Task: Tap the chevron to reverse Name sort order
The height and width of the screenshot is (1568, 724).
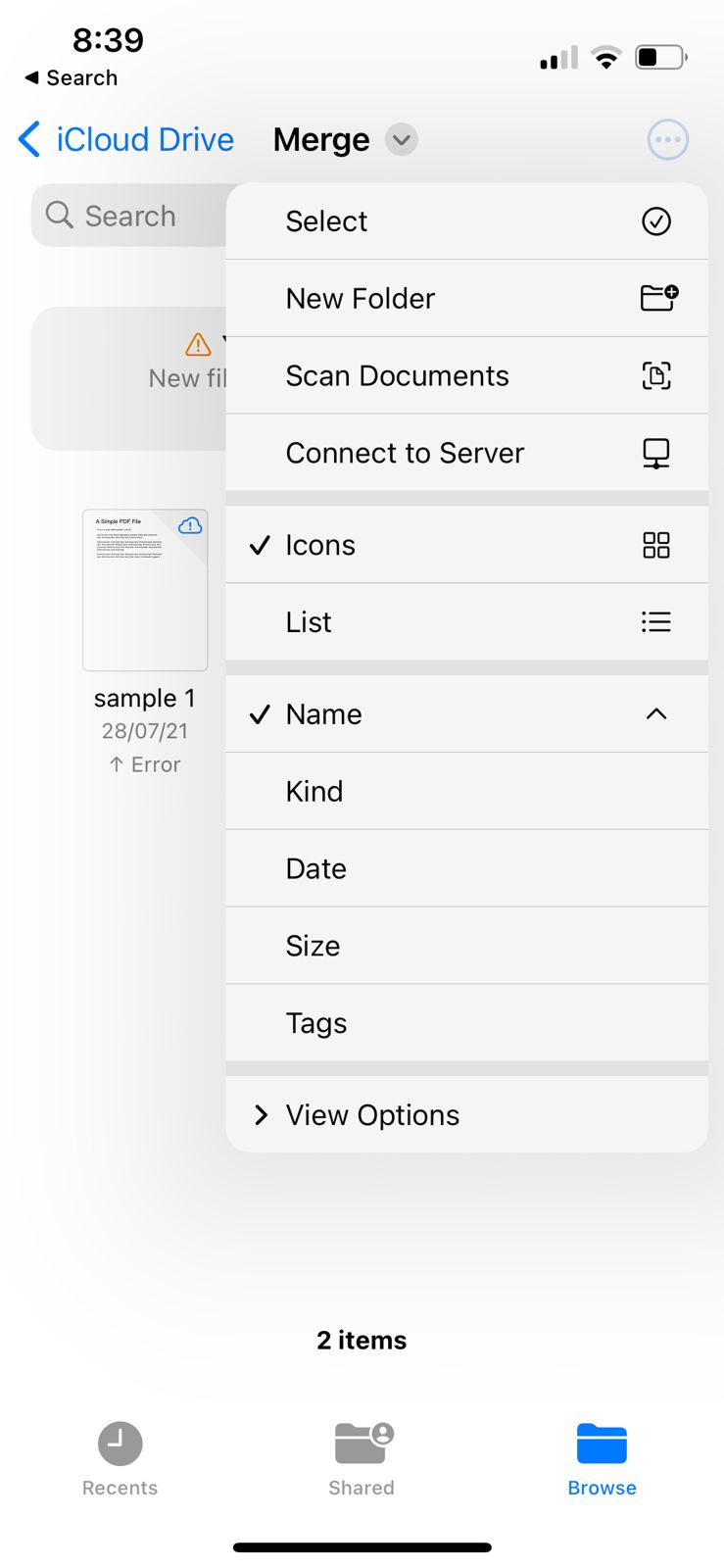Action: click(655, 714)
